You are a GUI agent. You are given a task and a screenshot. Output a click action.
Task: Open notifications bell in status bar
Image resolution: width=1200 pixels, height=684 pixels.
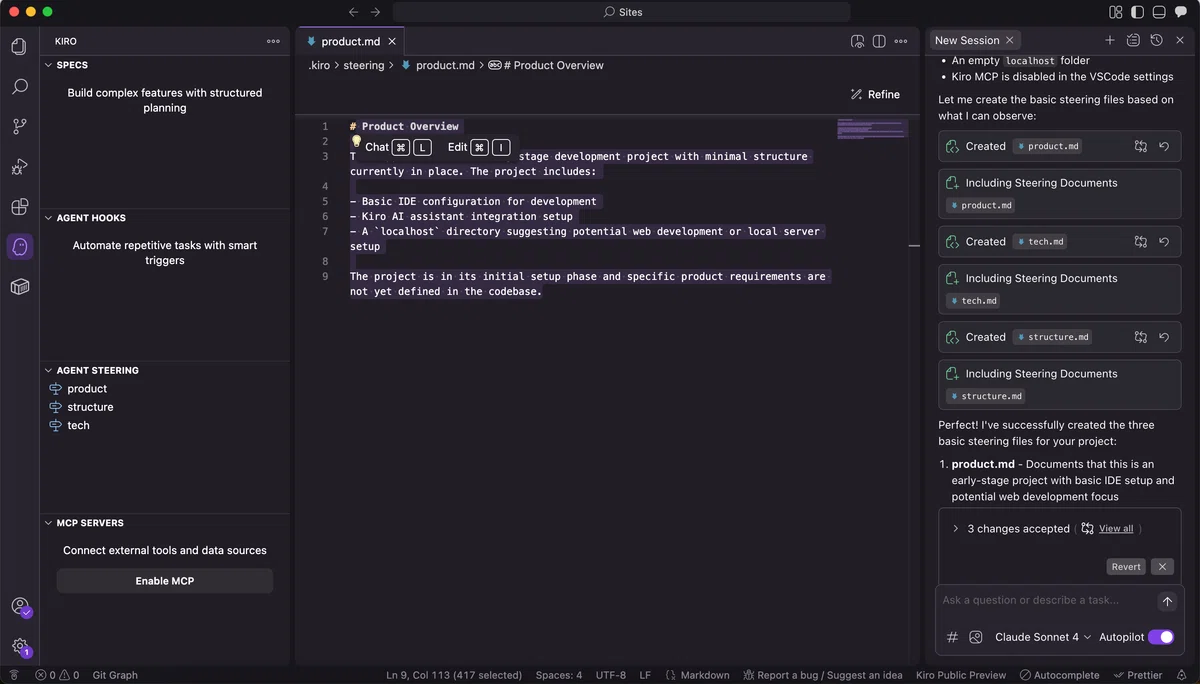1183,675
